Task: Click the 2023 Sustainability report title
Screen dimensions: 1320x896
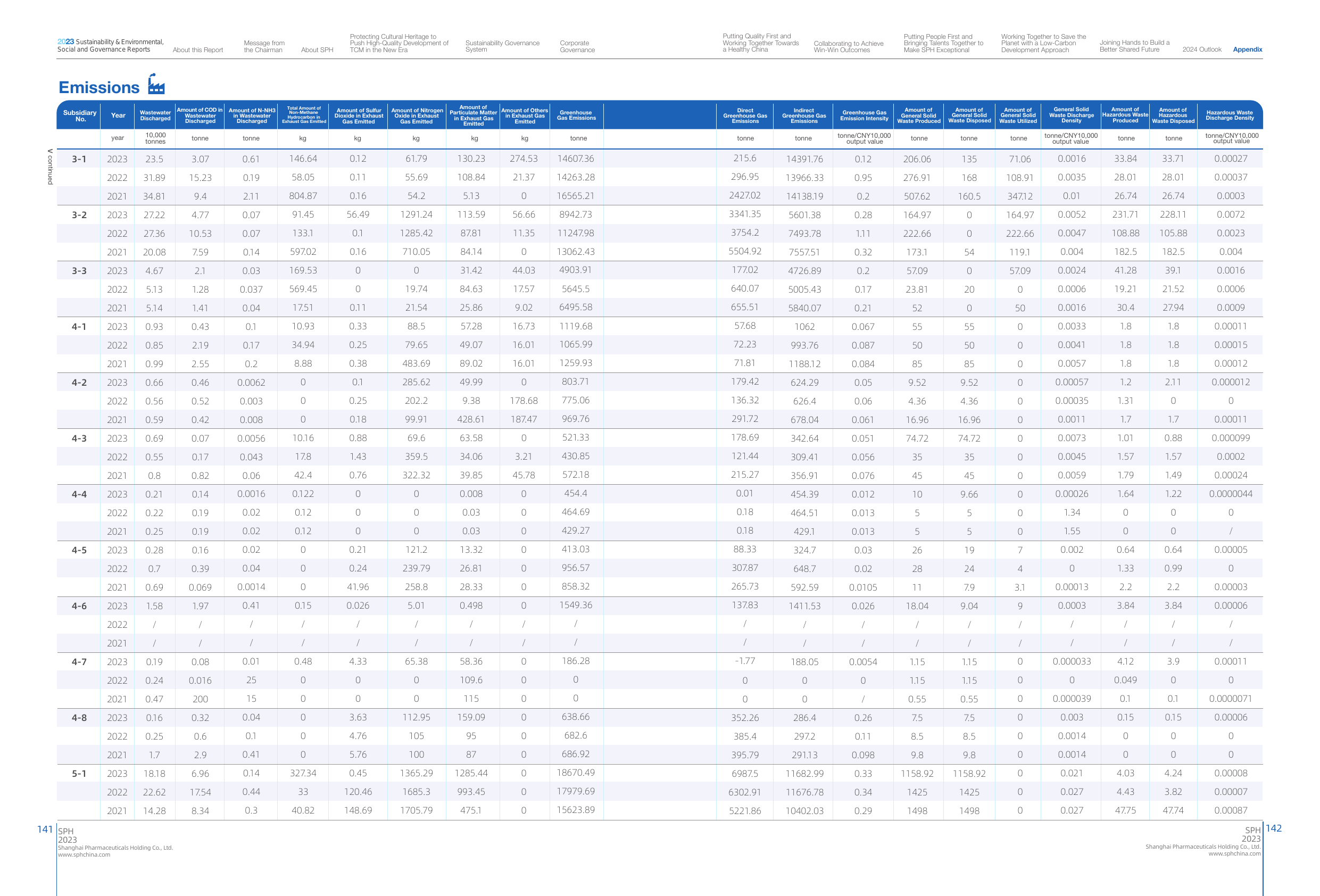Action: [x=110, y=45]
